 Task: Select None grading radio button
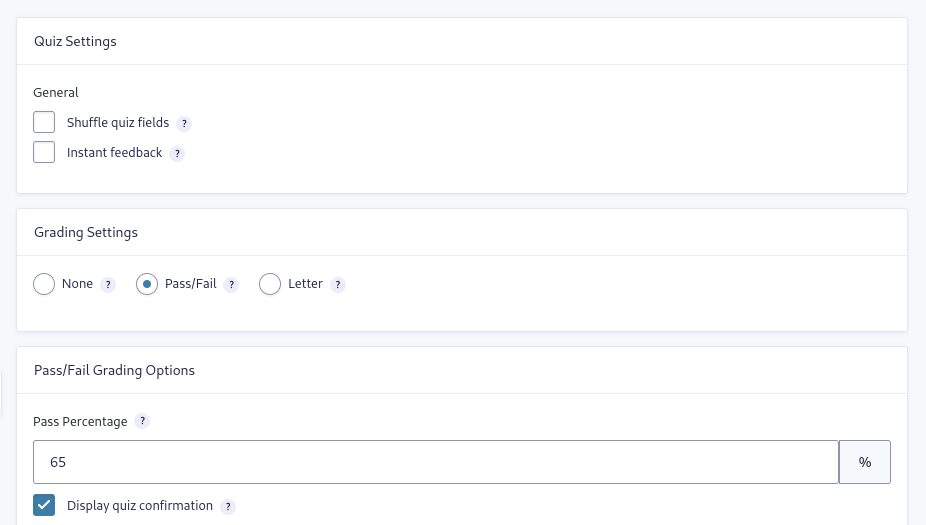[x=44, y=284]
